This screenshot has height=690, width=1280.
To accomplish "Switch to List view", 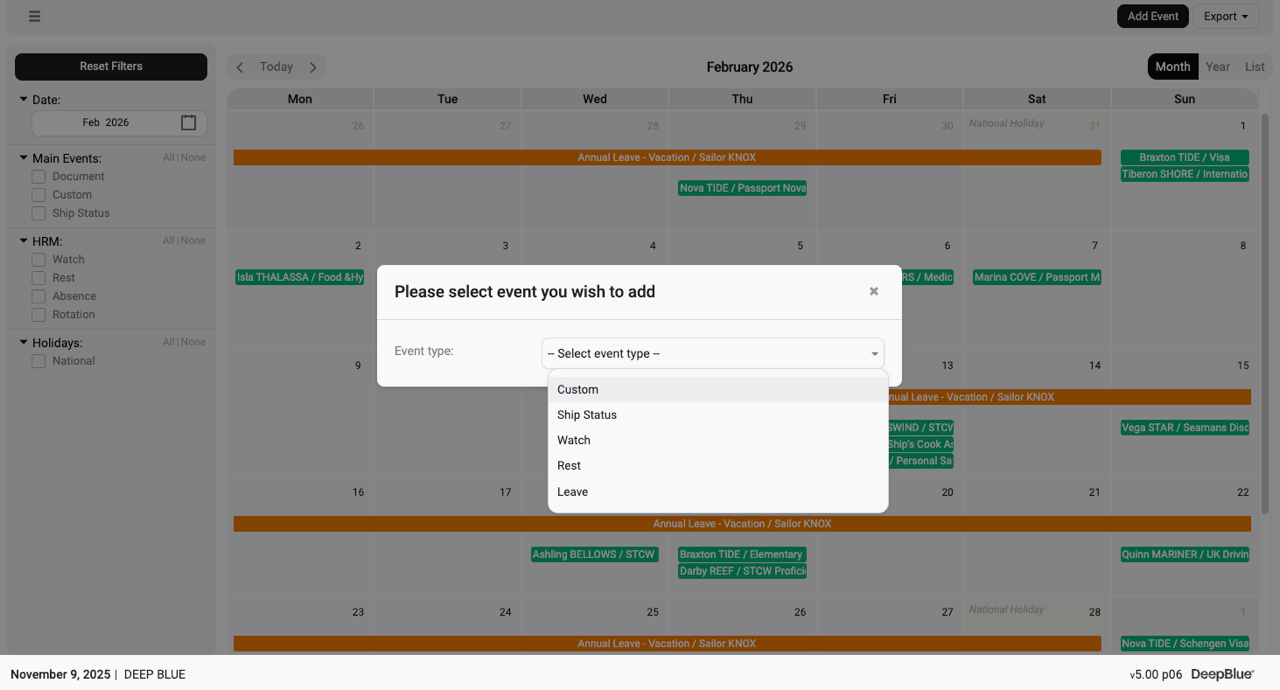I will tap(1255, 67).
